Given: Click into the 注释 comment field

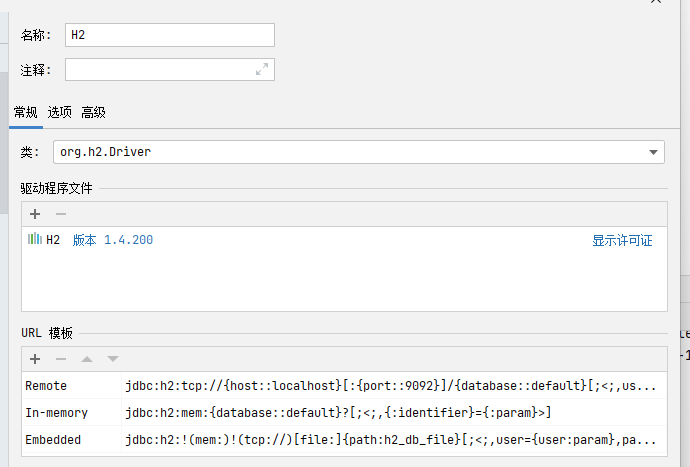Looking at the screenshot, I should pos(158,69).
